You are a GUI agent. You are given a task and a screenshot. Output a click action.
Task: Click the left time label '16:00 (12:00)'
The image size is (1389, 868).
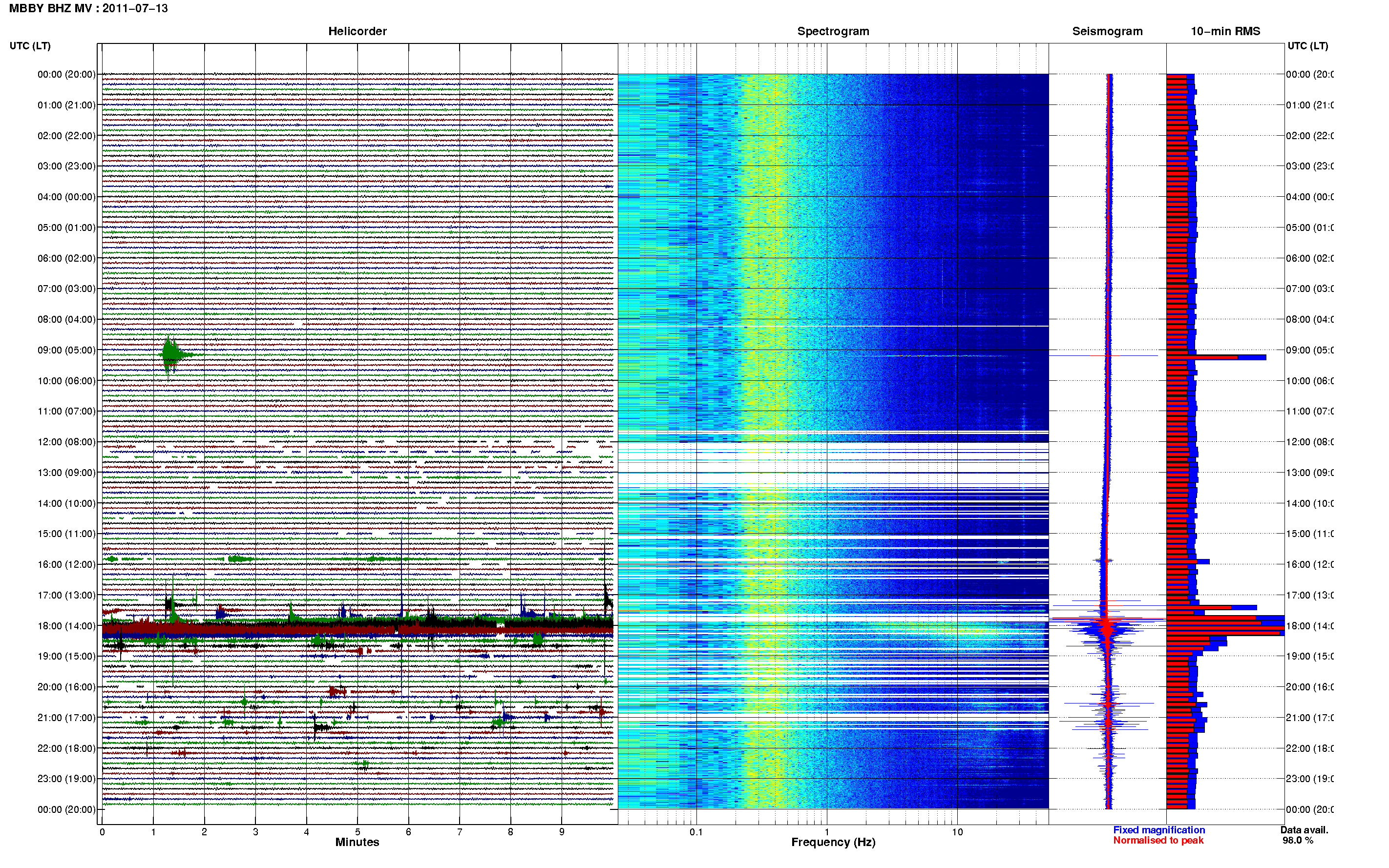tap(66, 564)
